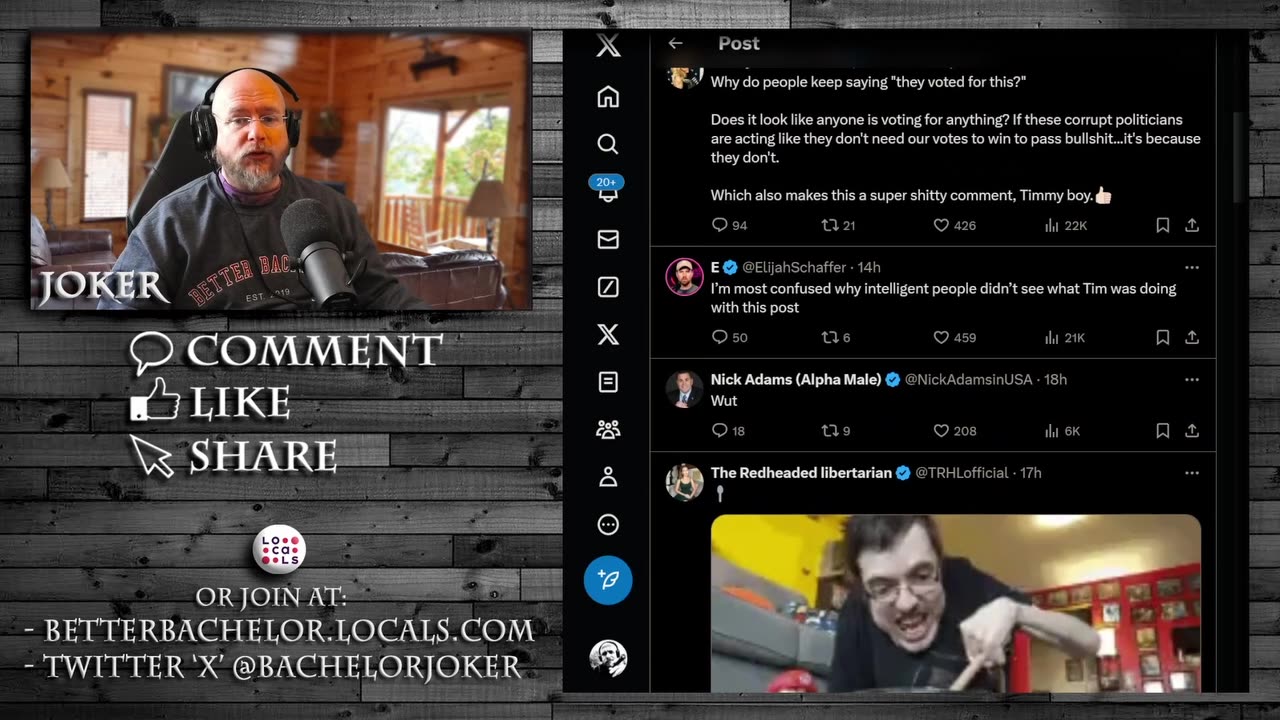The height and width of the screenshot is (720, 1280).
Task: View analytics showing 21K views
Action: tap(1064, 338)
